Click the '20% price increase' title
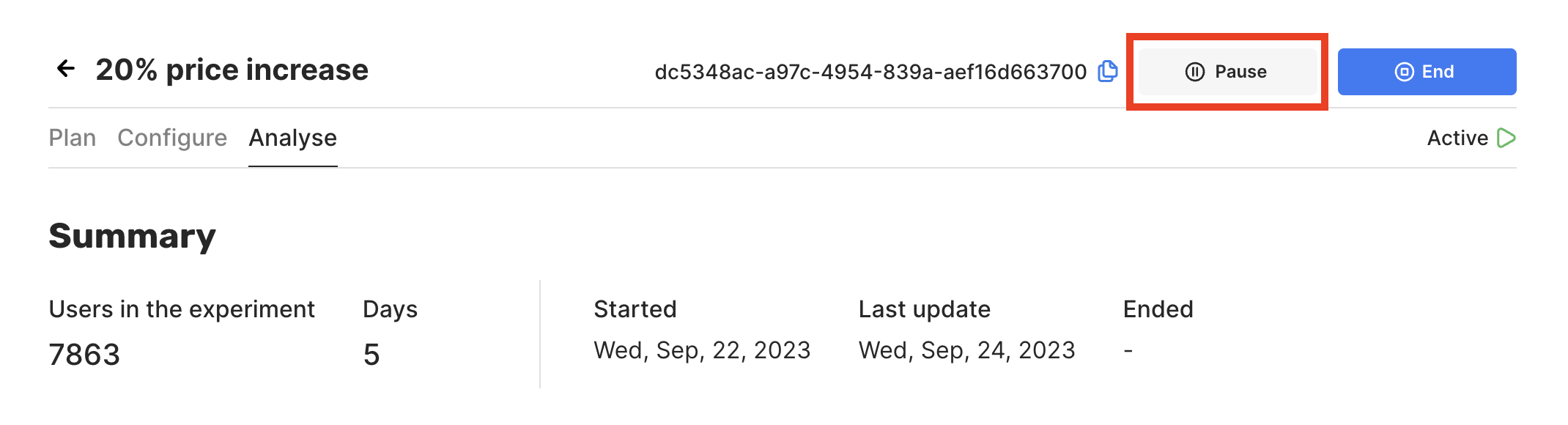 pos(232,70)
